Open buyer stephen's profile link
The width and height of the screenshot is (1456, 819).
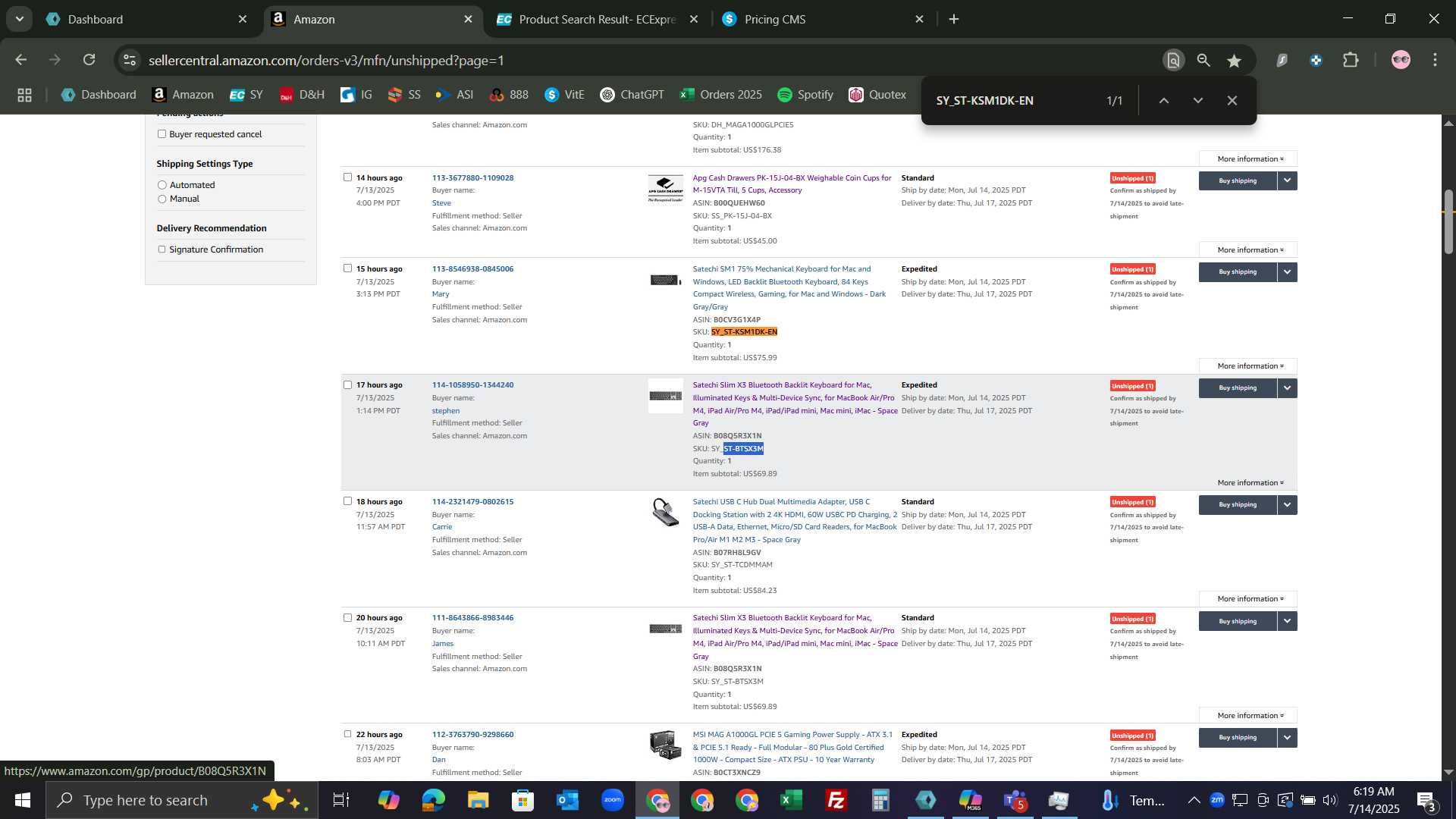[446, 410]
